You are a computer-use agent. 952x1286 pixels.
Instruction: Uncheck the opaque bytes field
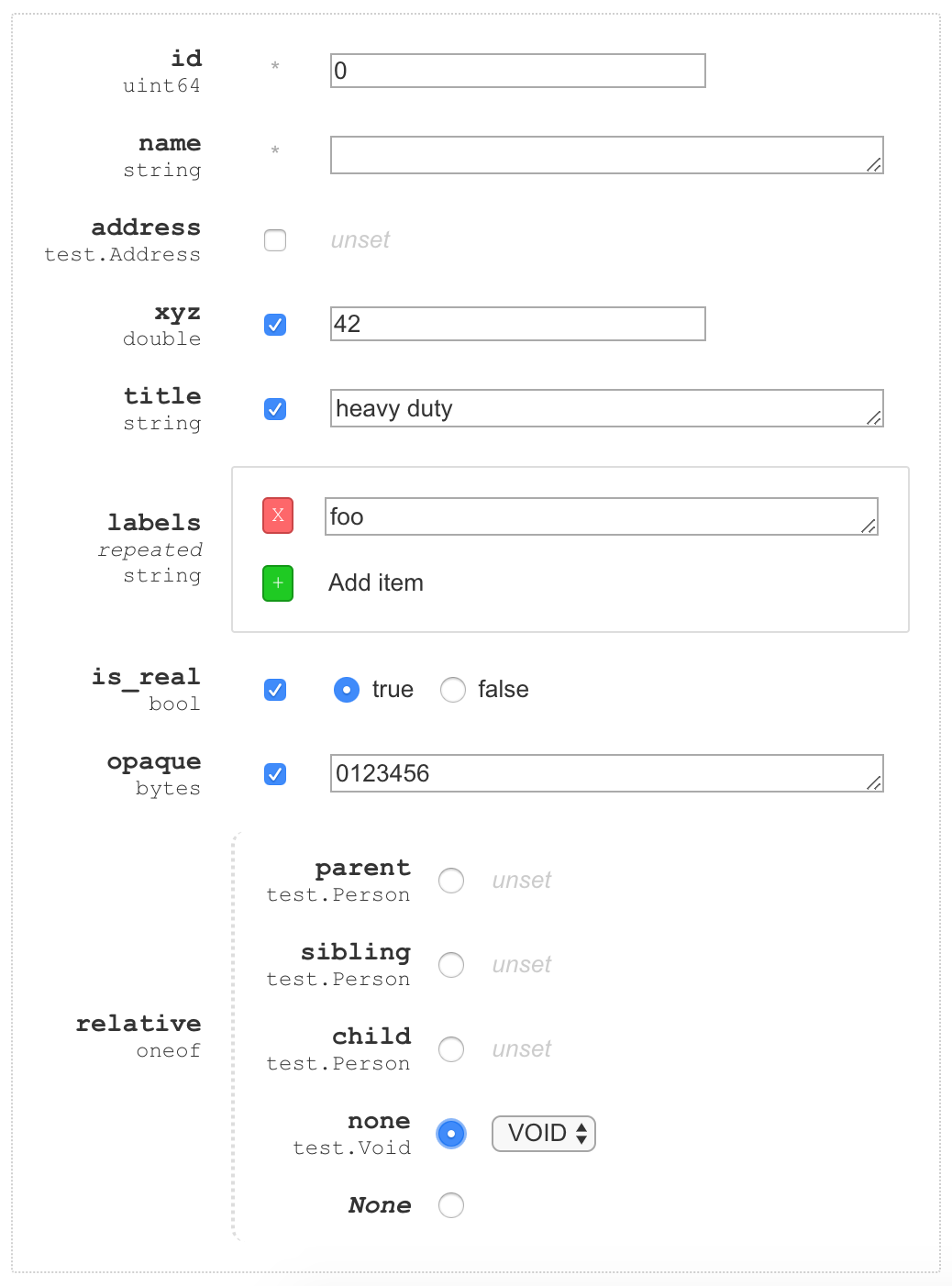tap(274, 774)
